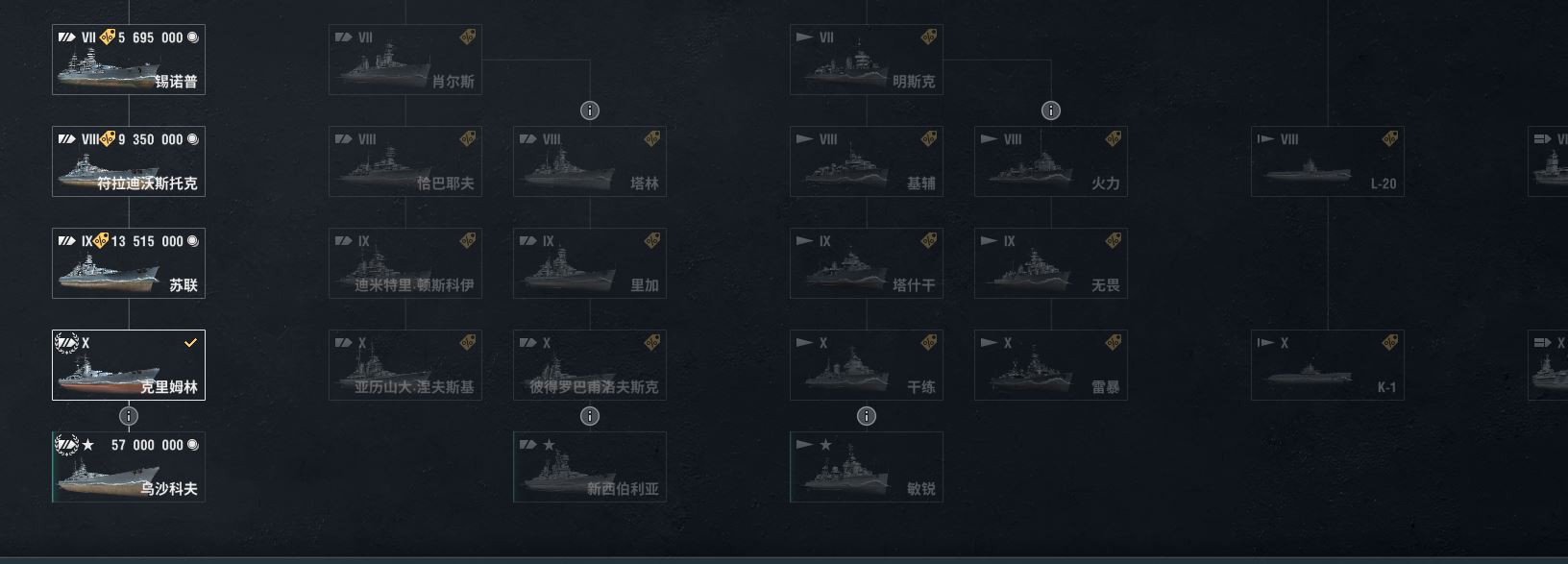Click the discount tag on the 肖尔斯 tile
Viewport: 1568px width, 564px height.
click(x=468, y=37)
